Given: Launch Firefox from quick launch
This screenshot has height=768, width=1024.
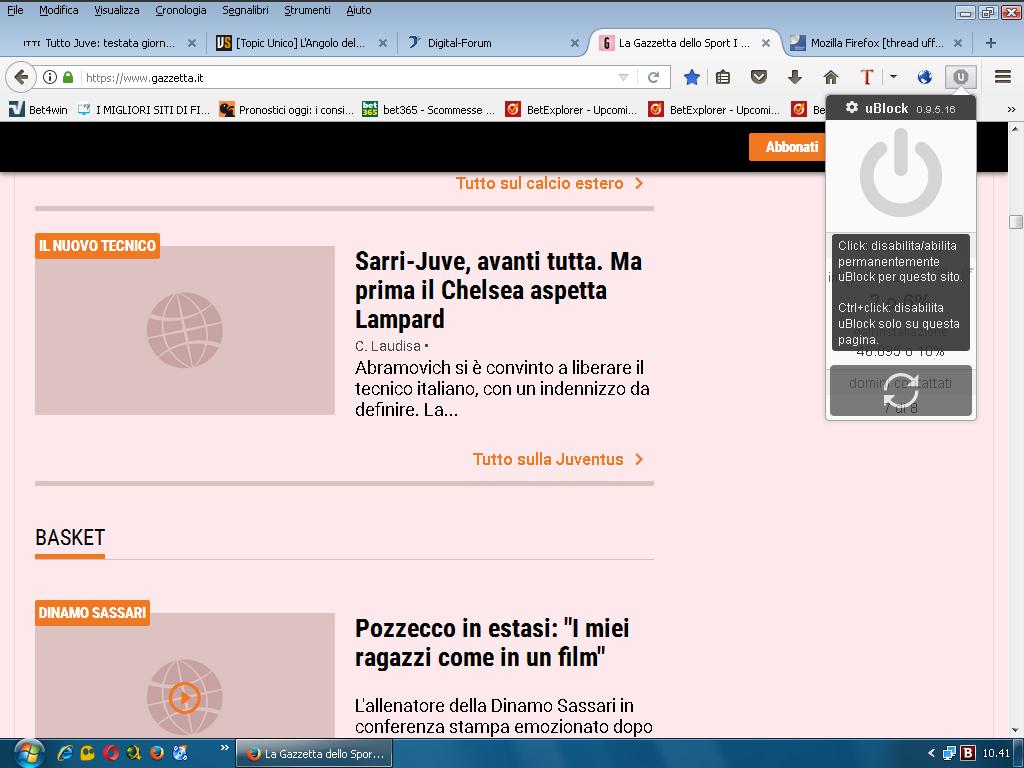Looking at the screenshot, I should point(157,753).
